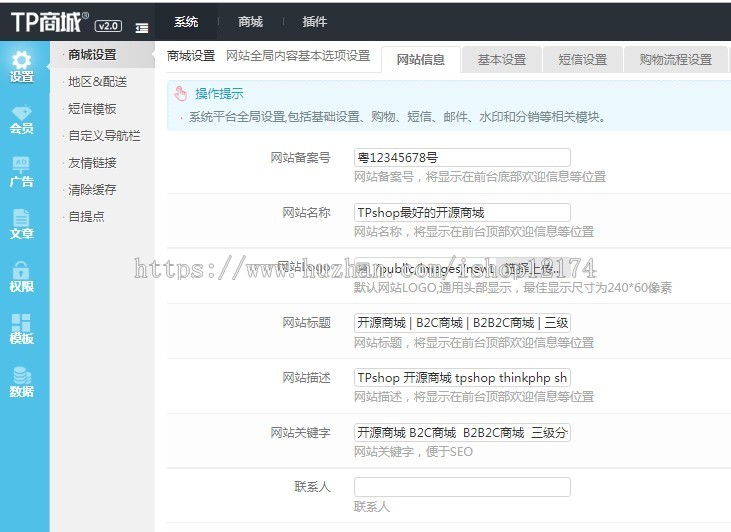Viewport: 731px width, 532px height.
Task: Click the 操作提示 hand pointer icon
Action: [x=180, y=94]
